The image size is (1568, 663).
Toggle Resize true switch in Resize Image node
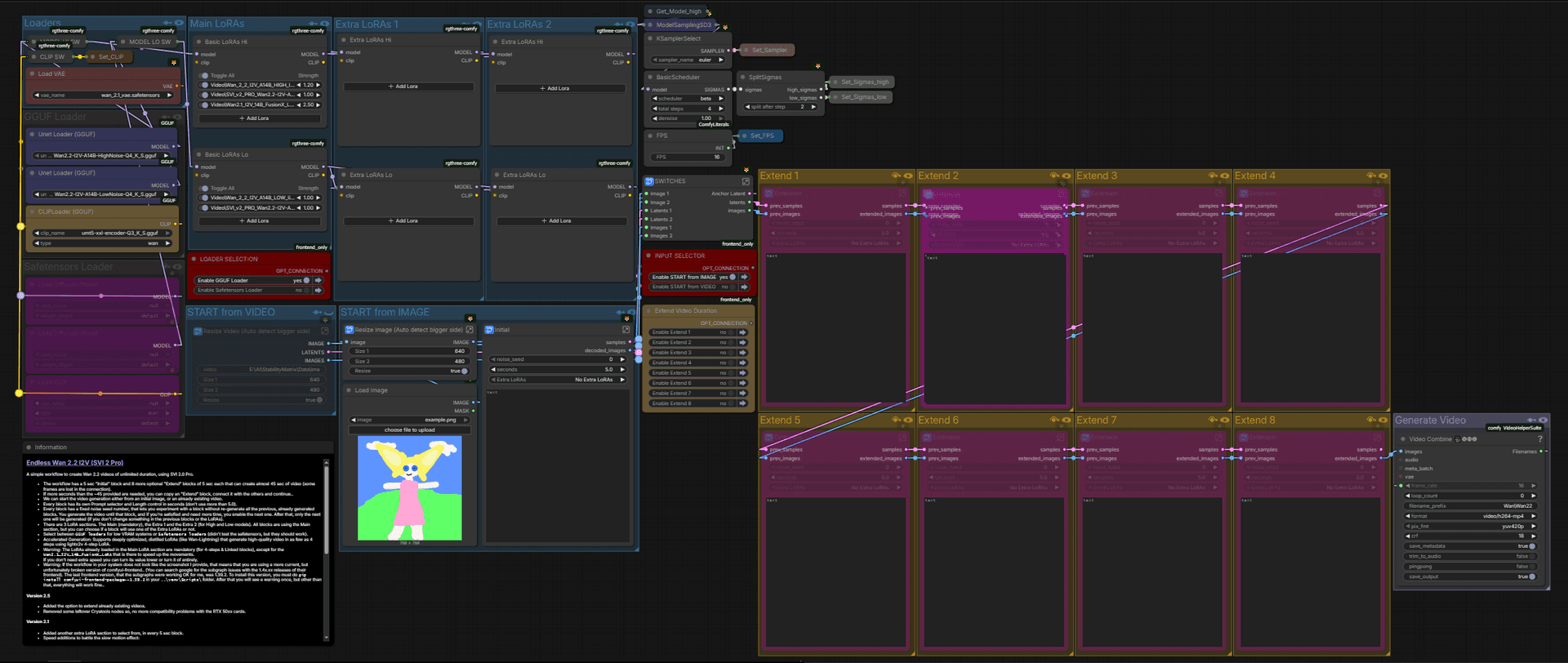tap(465, 371)
